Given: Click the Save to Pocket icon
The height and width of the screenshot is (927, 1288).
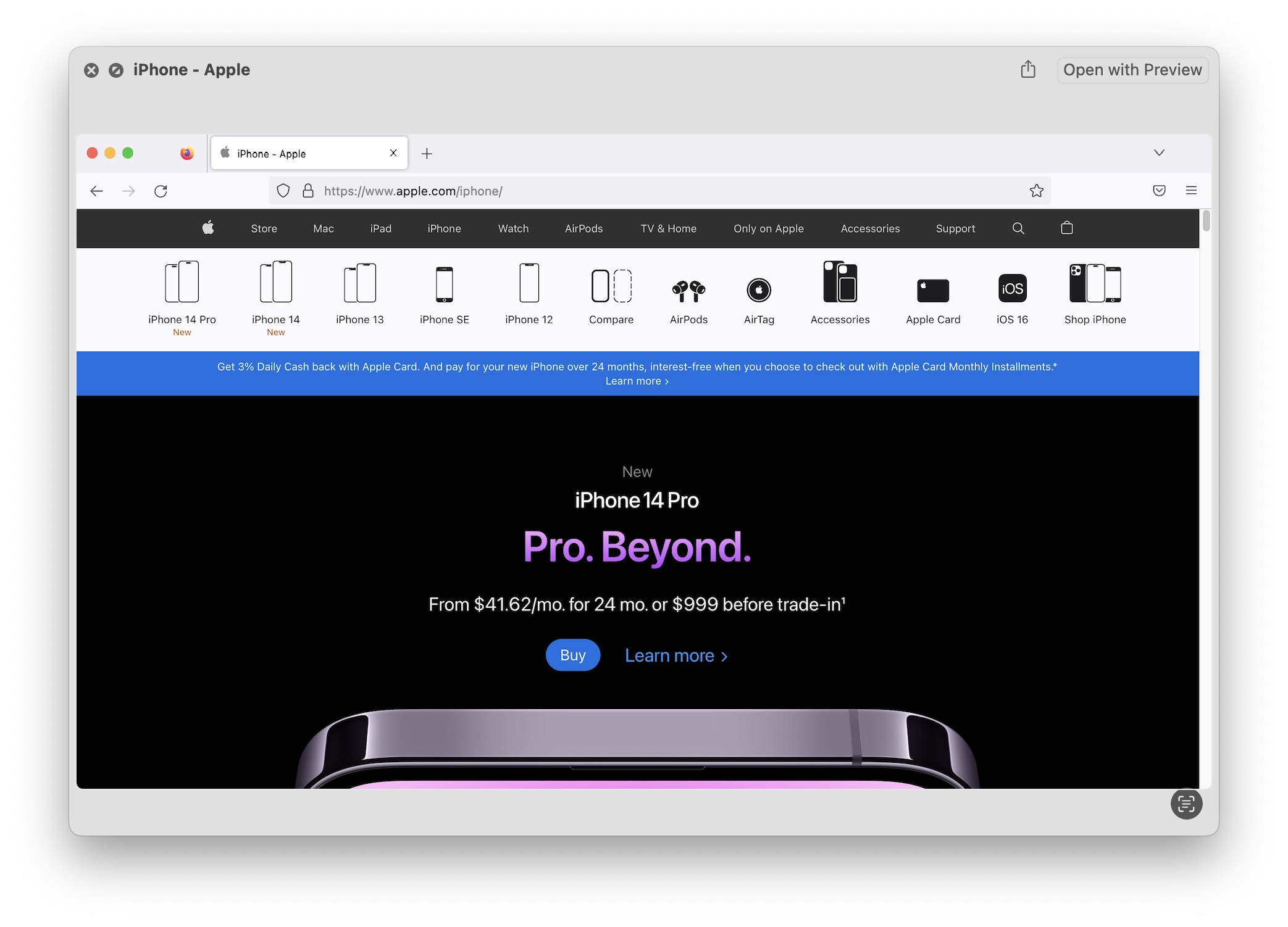Looking at the screenshot, I should (x=1159, y=191).
